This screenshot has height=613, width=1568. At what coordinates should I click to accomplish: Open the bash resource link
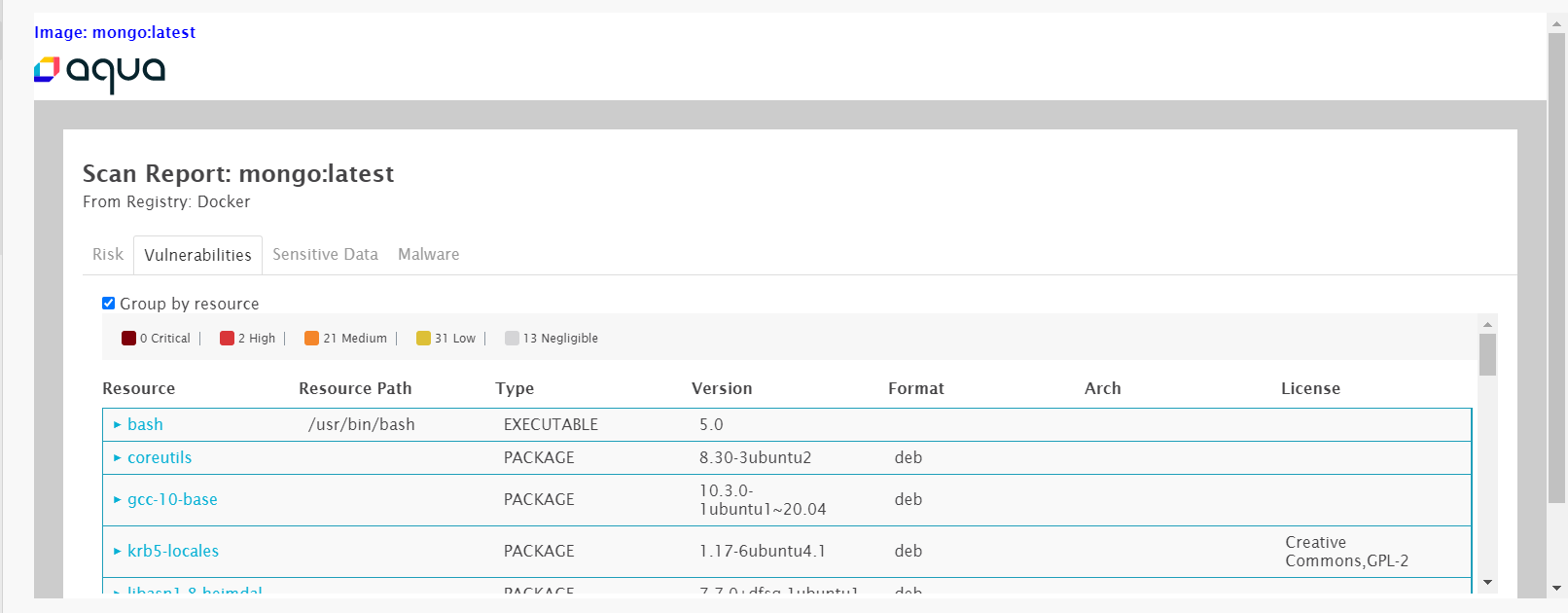tap(145, 425)
